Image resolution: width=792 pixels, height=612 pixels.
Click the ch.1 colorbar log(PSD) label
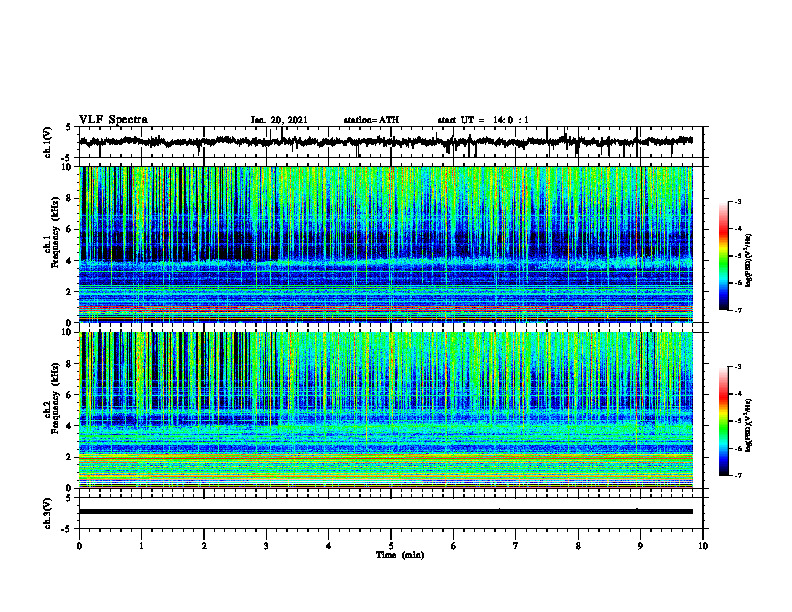pos(749,260)
